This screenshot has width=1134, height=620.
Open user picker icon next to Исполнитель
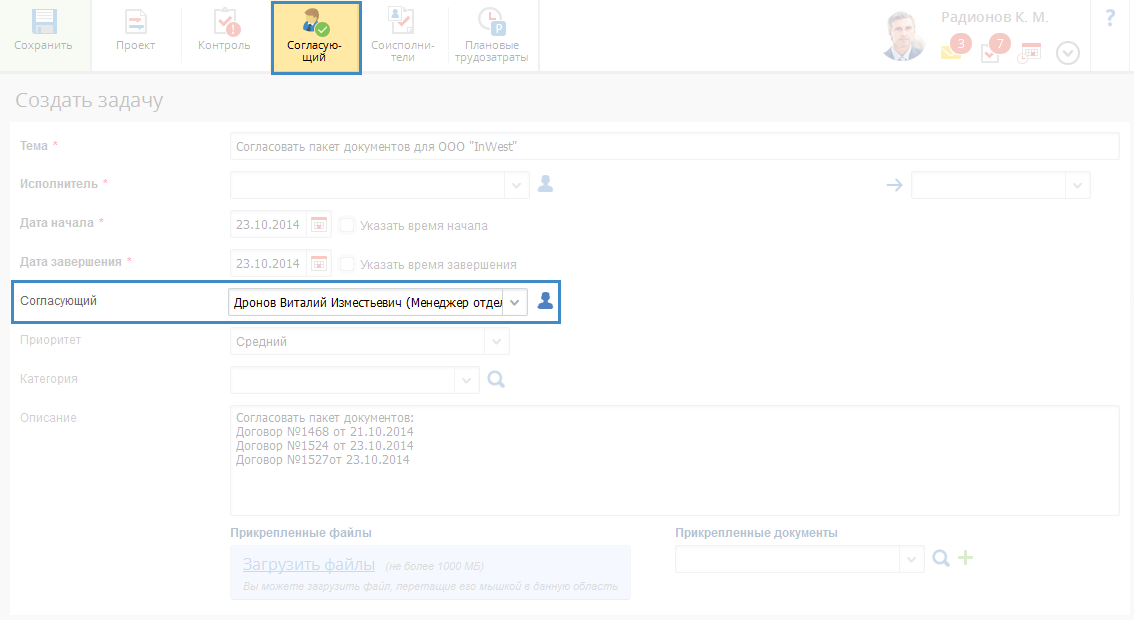(x=545, y=184)
